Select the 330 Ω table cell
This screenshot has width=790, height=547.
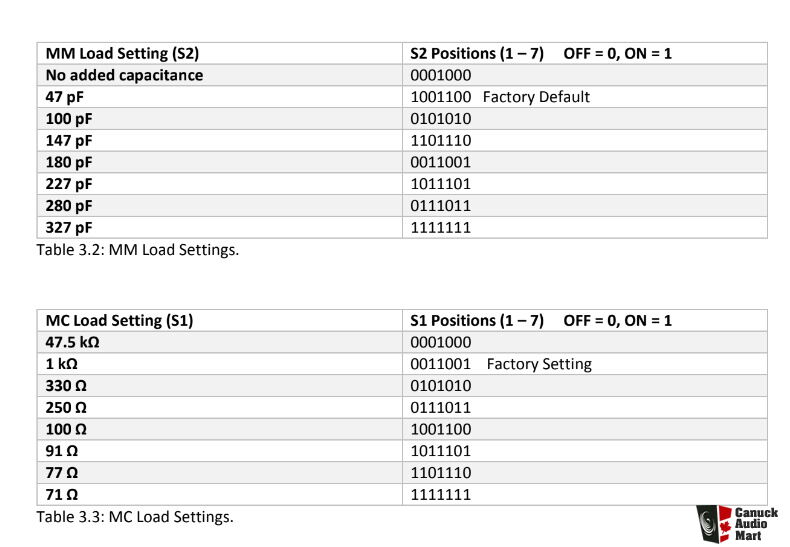220,386
